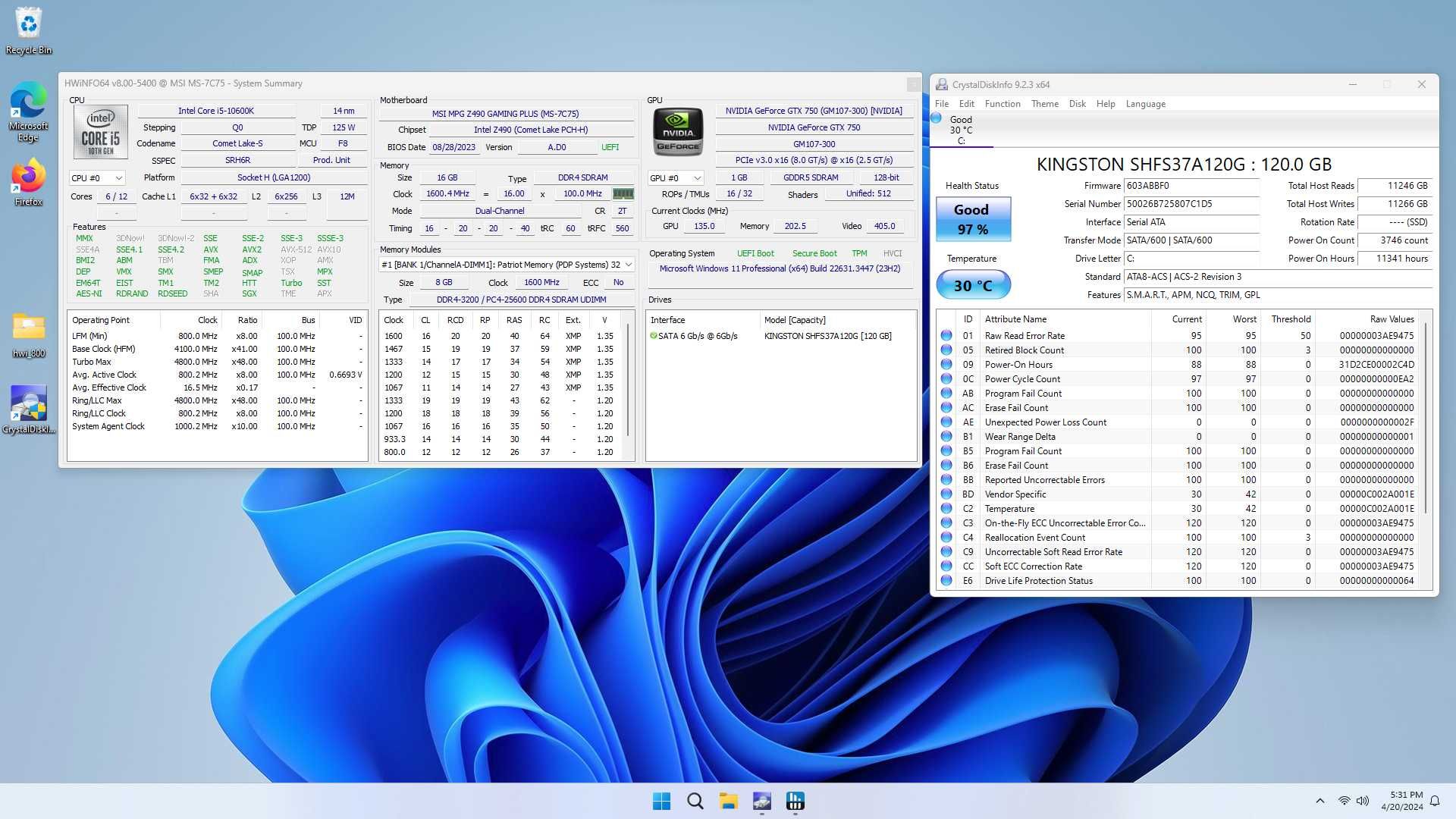Click the memory timings table scrollbar
The image size is (1456, 819).
tap(629, 381)
